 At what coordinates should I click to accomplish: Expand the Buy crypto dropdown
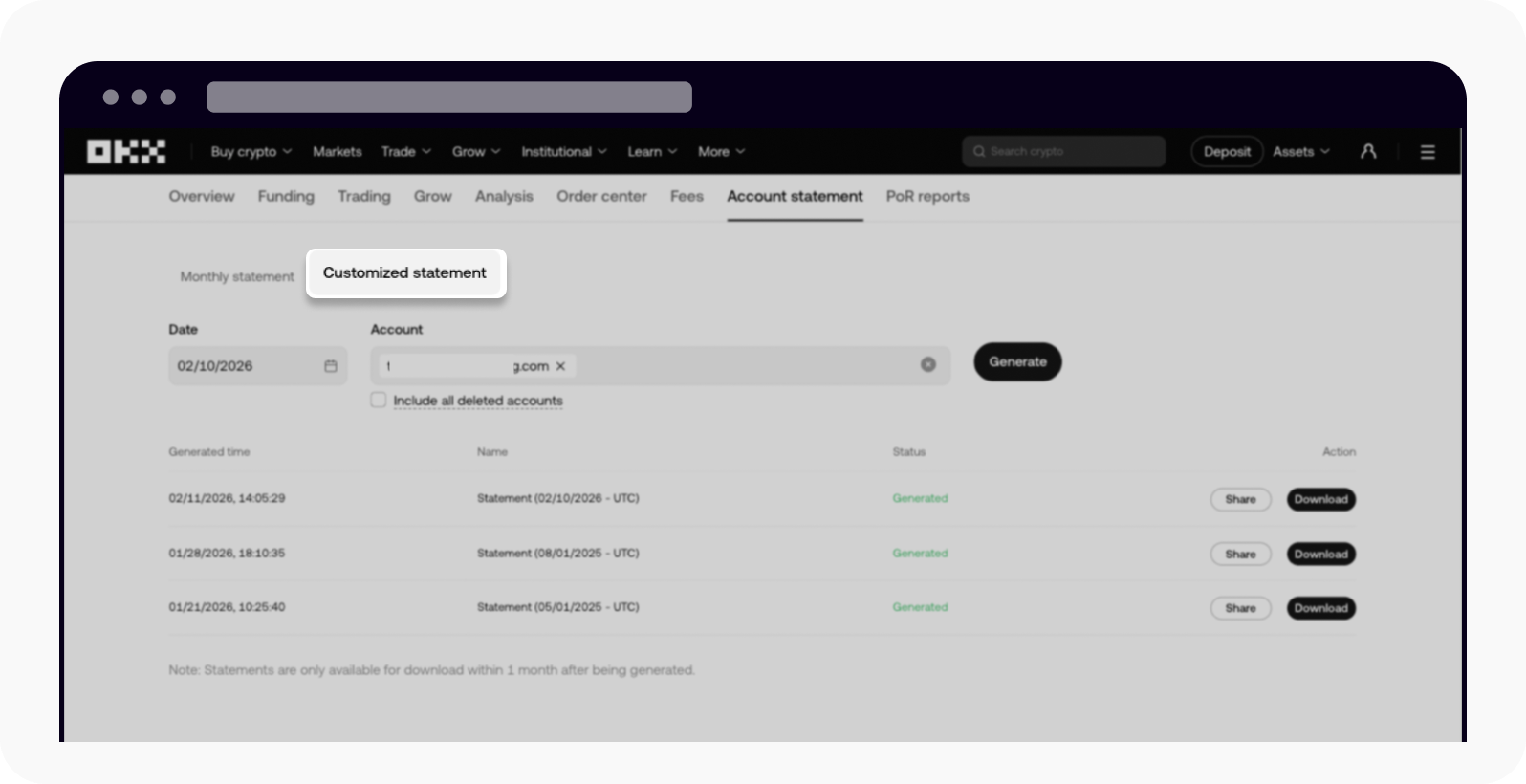coord(251,151)
